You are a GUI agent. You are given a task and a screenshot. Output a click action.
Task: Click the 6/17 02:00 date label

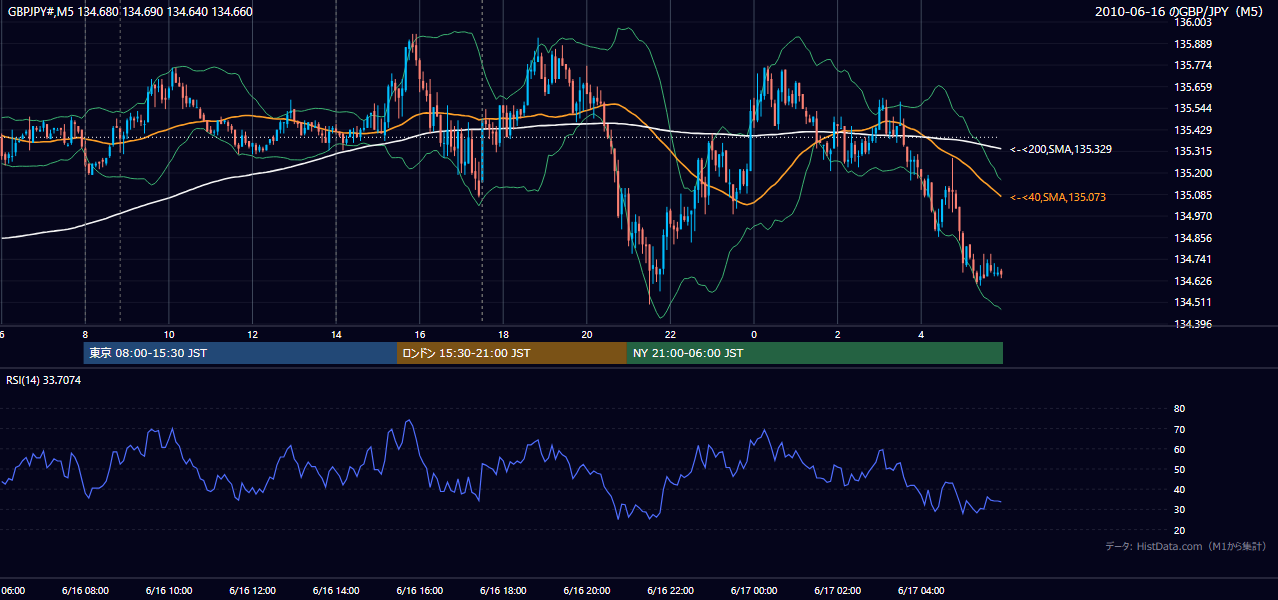pos(838,590)
